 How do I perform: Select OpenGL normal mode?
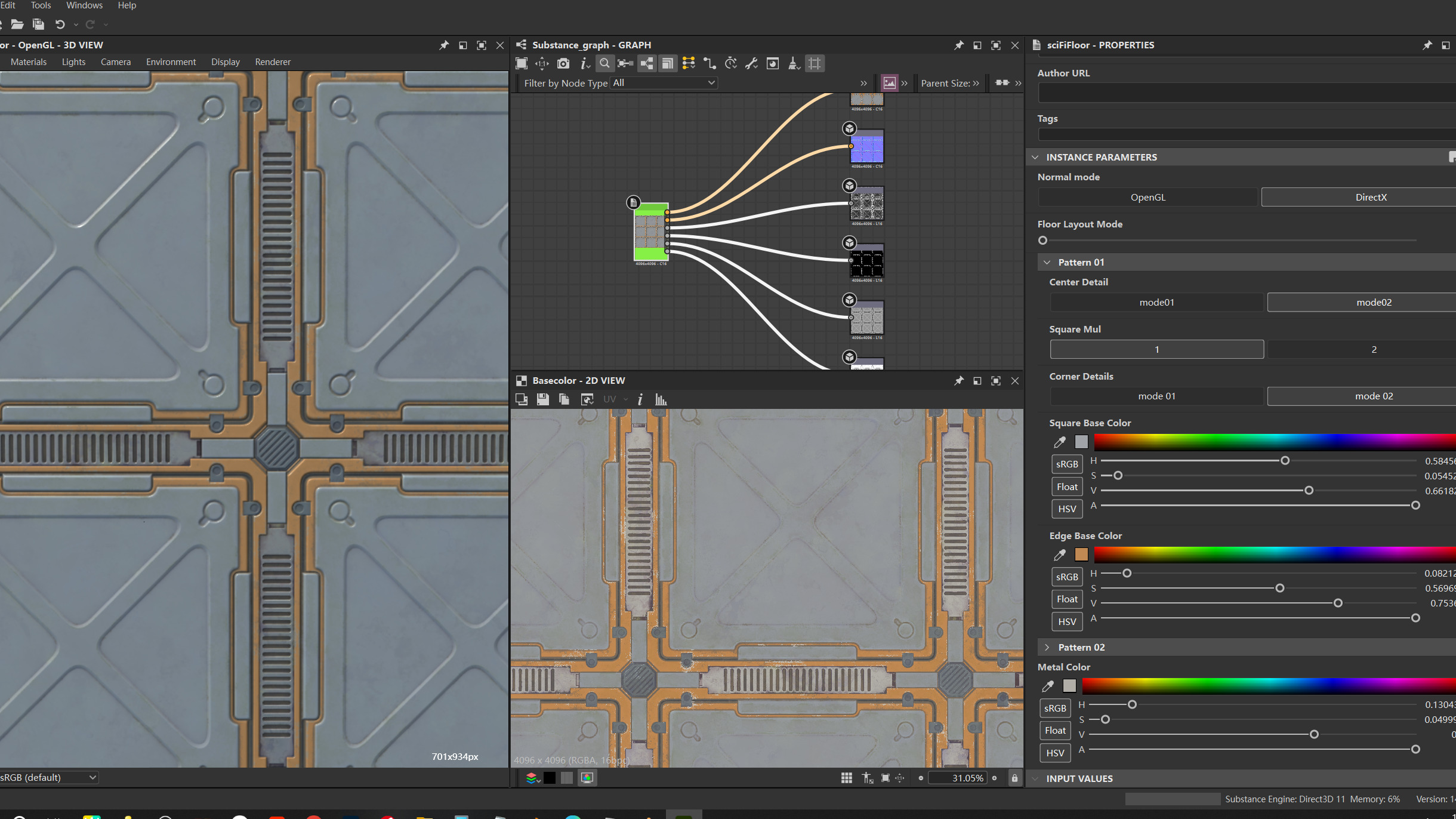pyautogui.click(x=1147, y=197)
